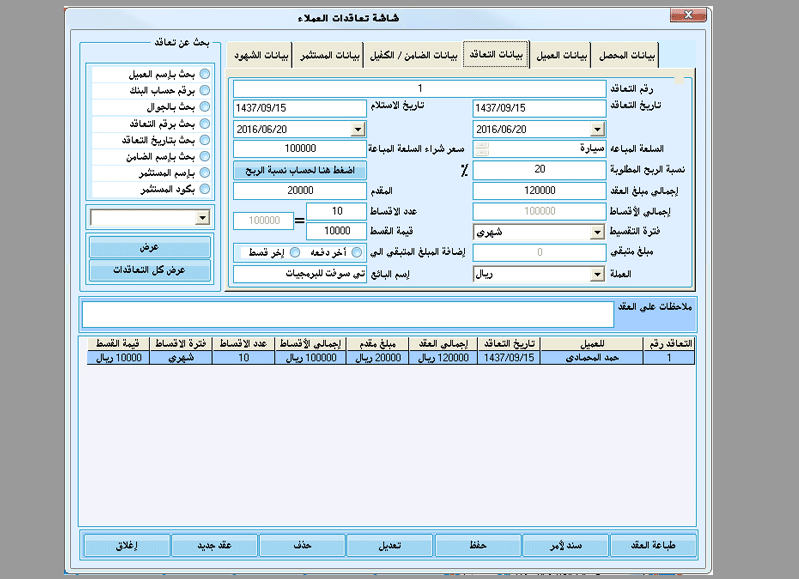Screen dimensions: 799x579
Task: Click إغلاق close button at bottom
Action: (127, 545)
